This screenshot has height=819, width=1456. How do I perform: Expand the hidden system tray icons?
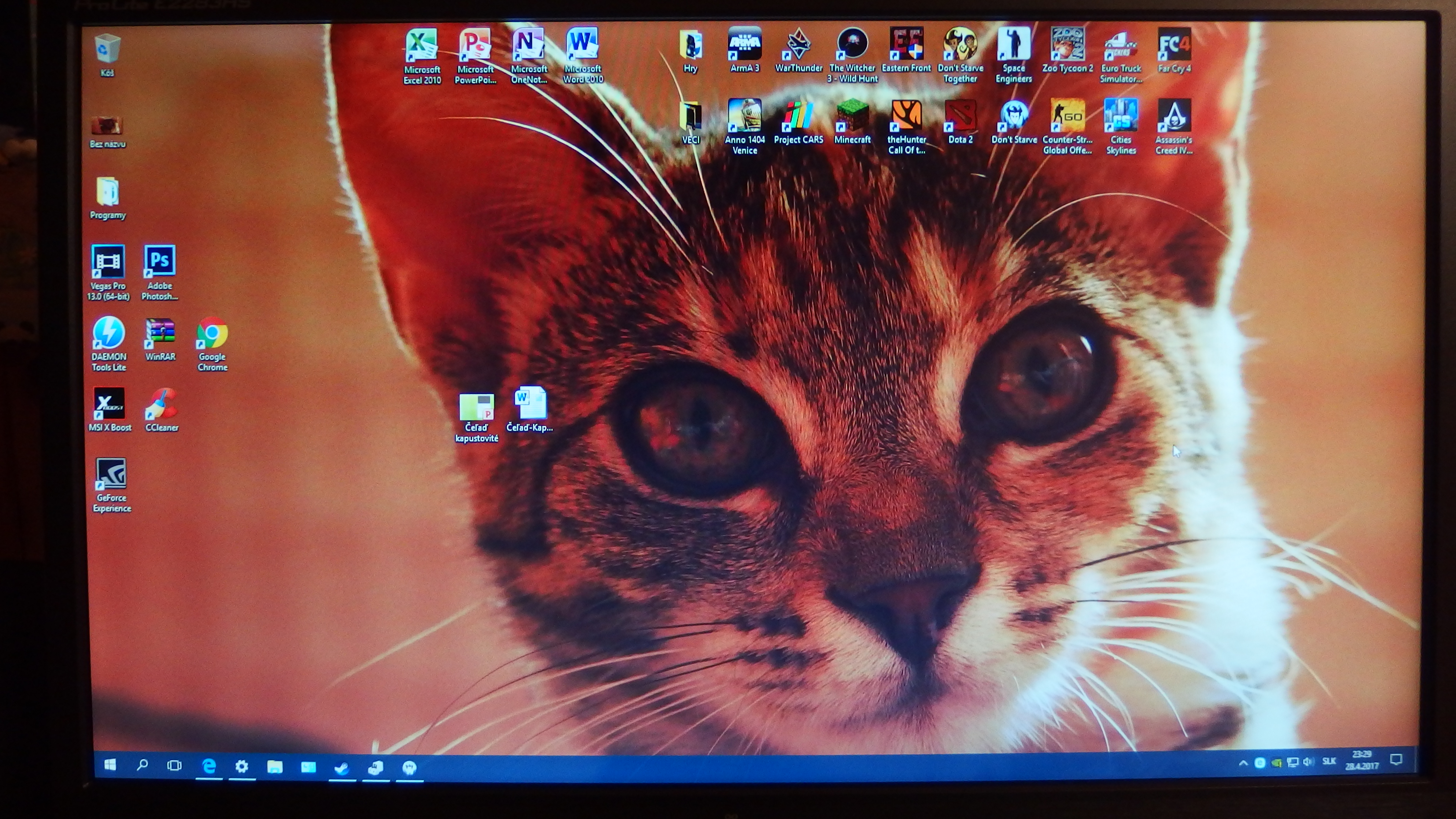click(x=1243, y=763)
